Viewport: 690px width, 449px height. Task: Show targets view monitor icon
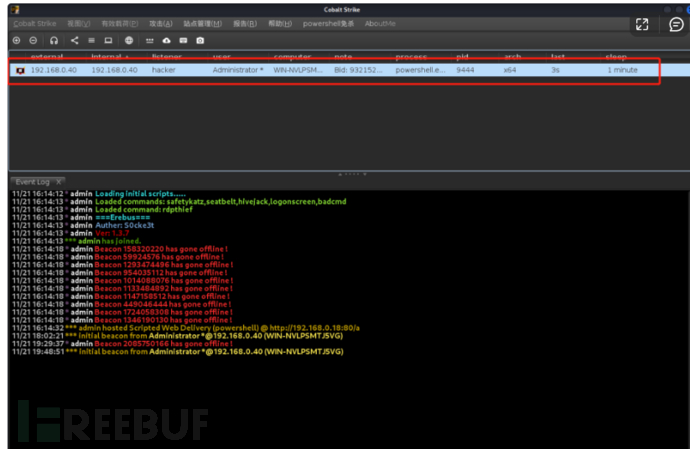[108, 40]
